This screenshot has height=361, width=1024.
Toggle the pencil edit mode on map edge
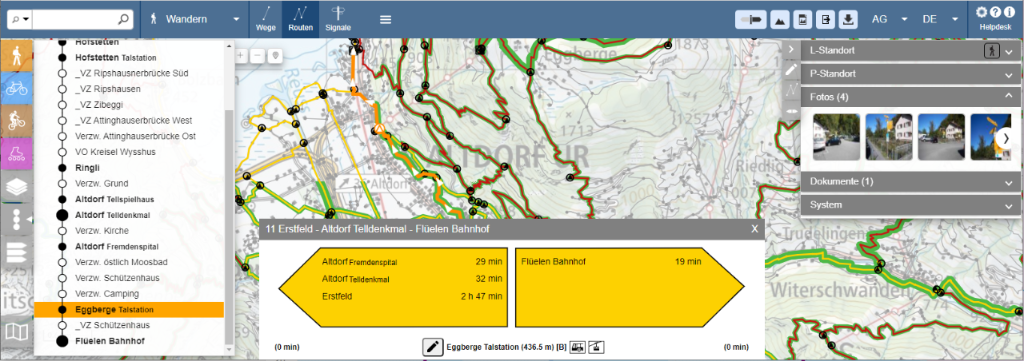(791, 69)
